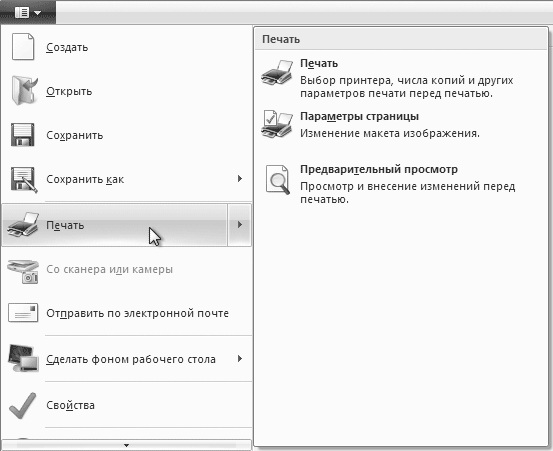Expand the Сохранить как submenu arrow
The height and width of the screenshot is (451, 553).
[x=240, y=179]
